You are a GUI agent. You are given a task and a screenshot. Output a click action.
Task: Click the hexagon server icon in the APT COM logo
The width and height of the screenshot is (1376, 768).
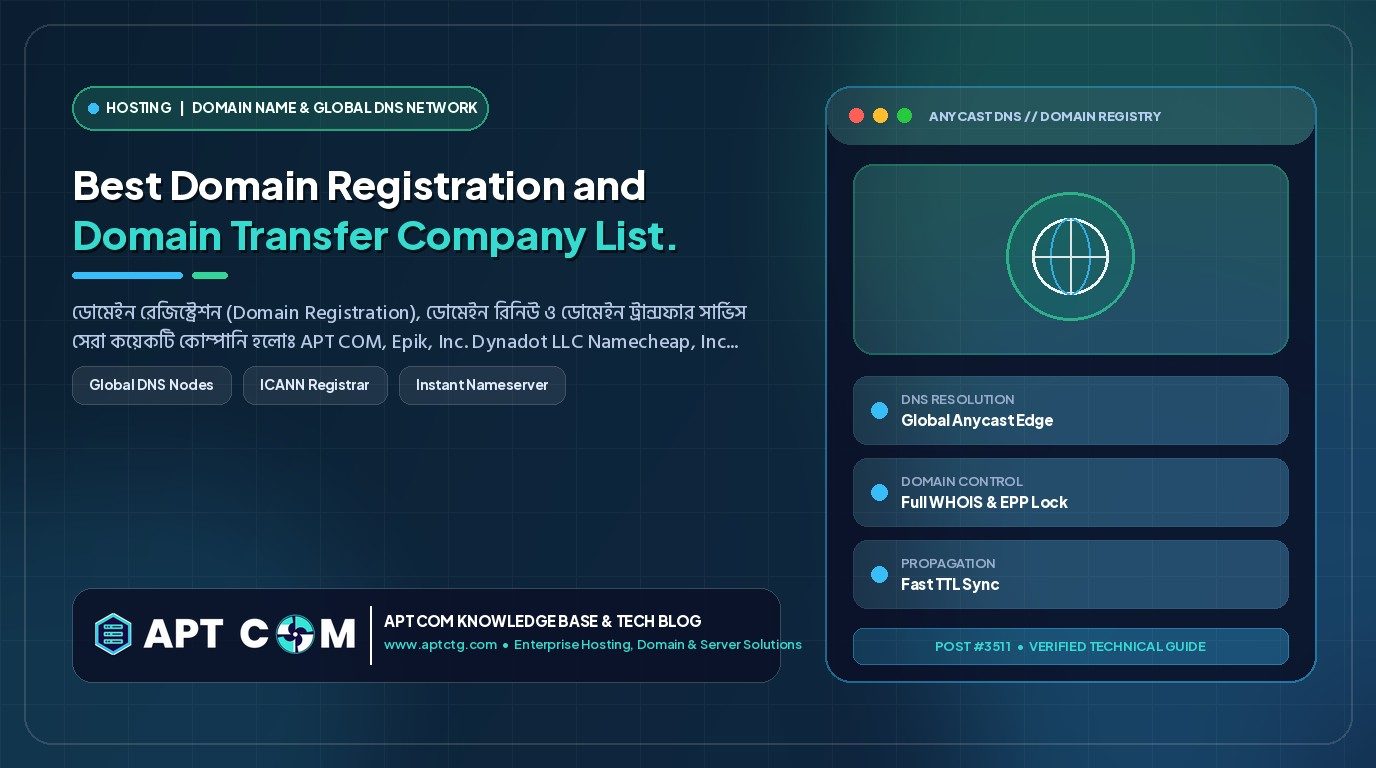[113, 633]
